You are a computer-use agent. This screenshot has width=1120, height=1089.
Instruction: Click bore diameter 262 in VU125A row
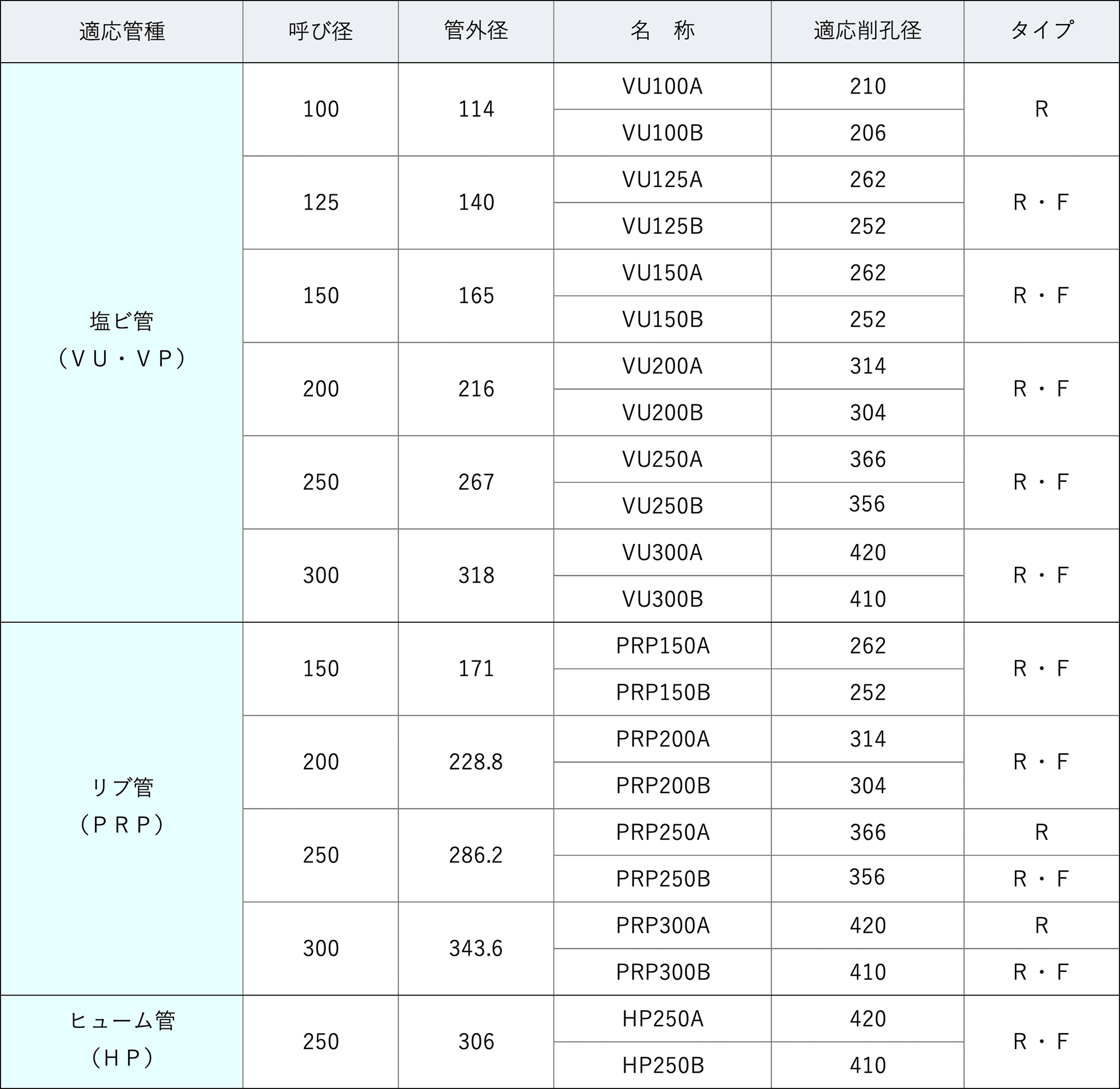[x=868, y=180]
